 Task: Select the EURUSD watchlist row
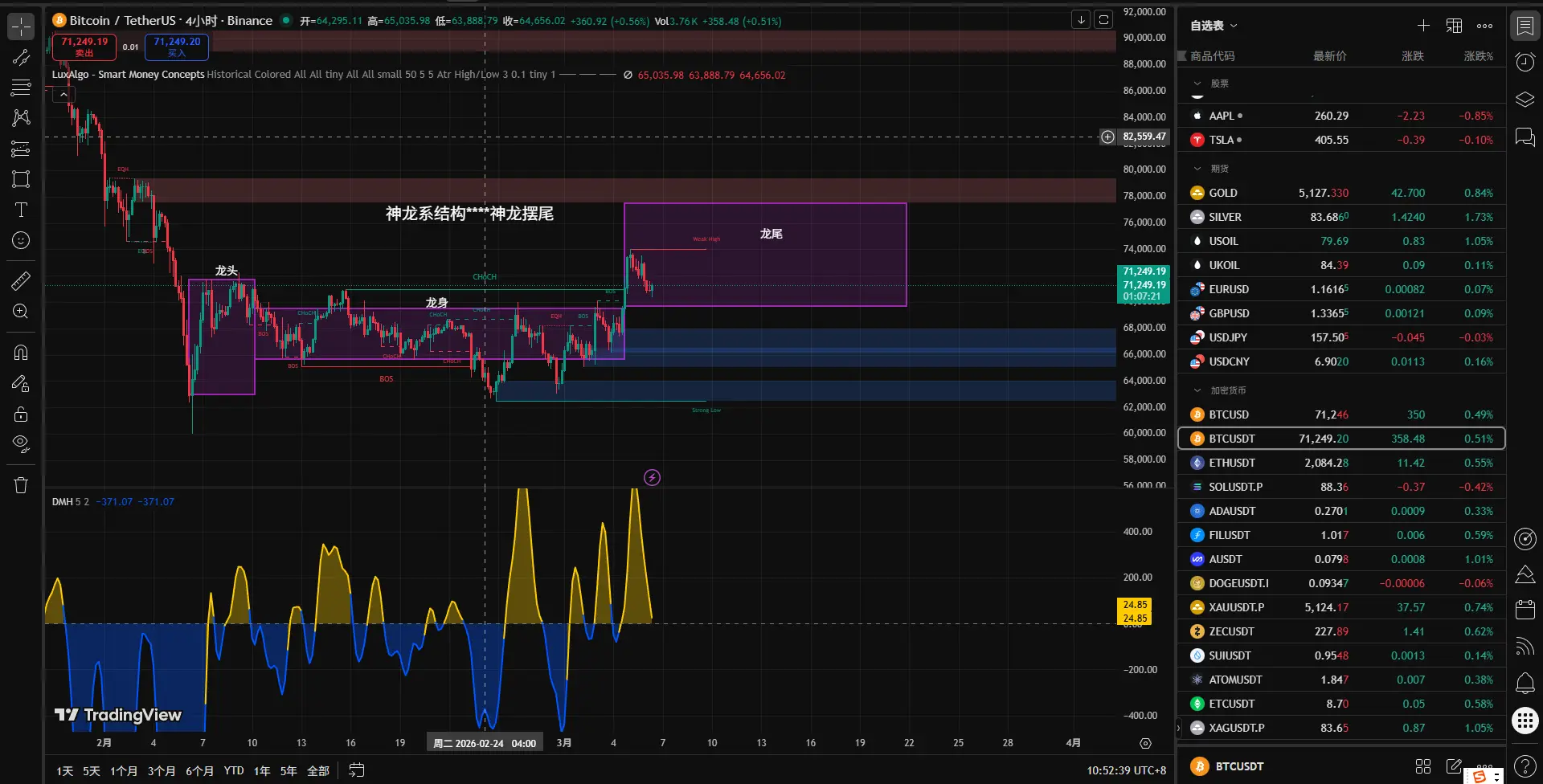tap(1341, 289)
